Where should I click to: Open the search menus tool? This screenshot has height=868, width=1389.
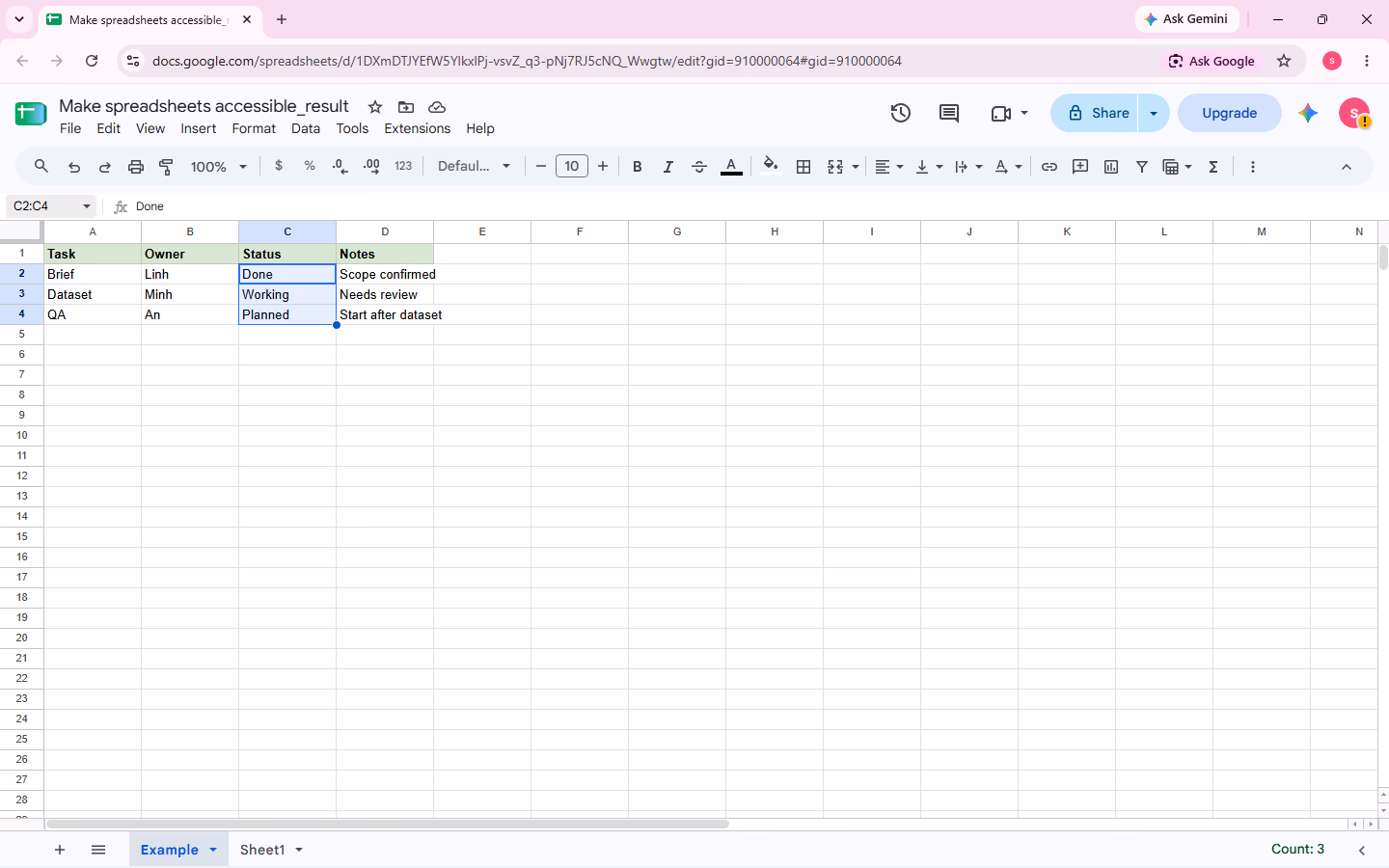(41, 166)
